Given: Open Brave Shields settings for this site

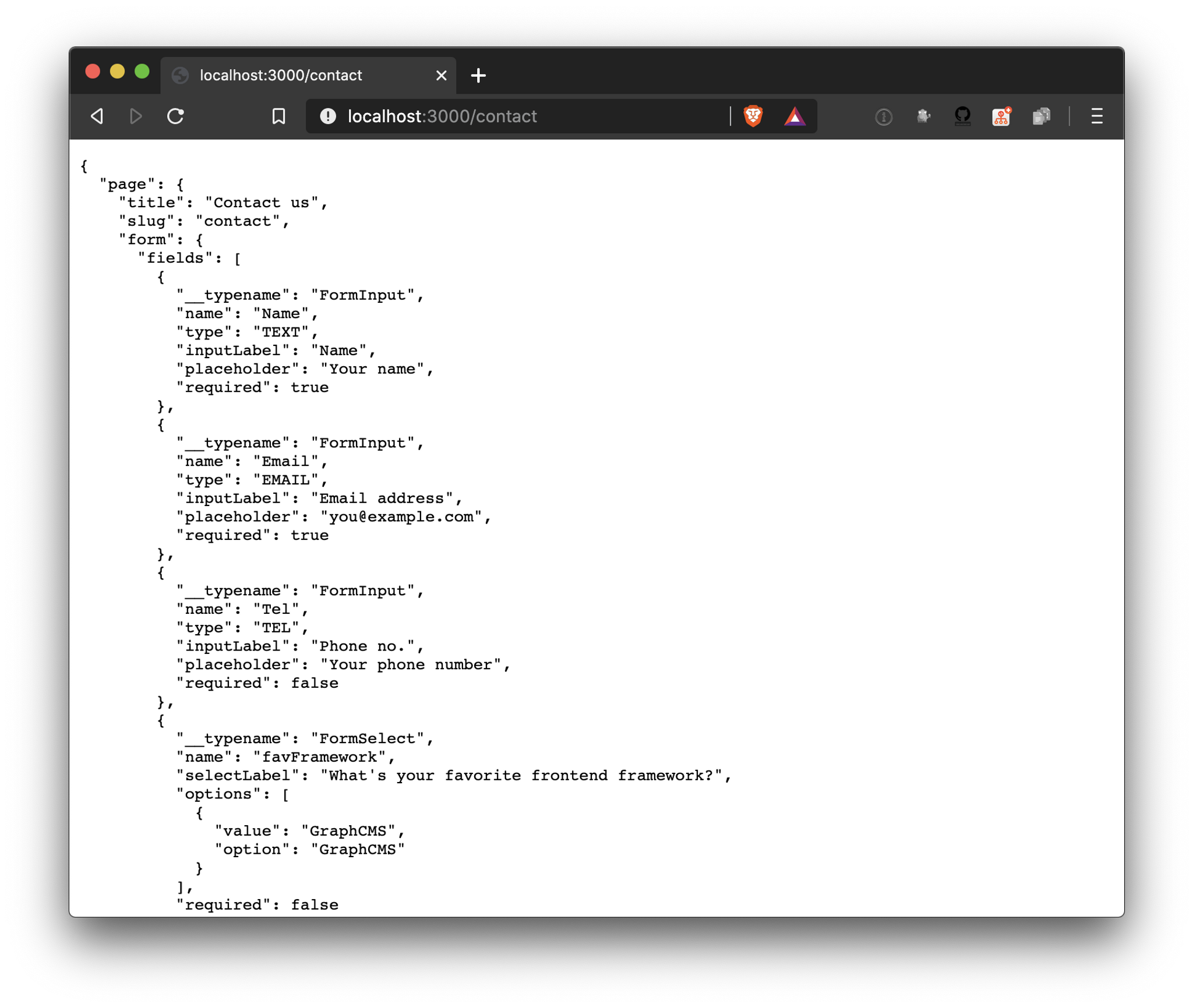Looking at the screenshot, I should [753, 116].
